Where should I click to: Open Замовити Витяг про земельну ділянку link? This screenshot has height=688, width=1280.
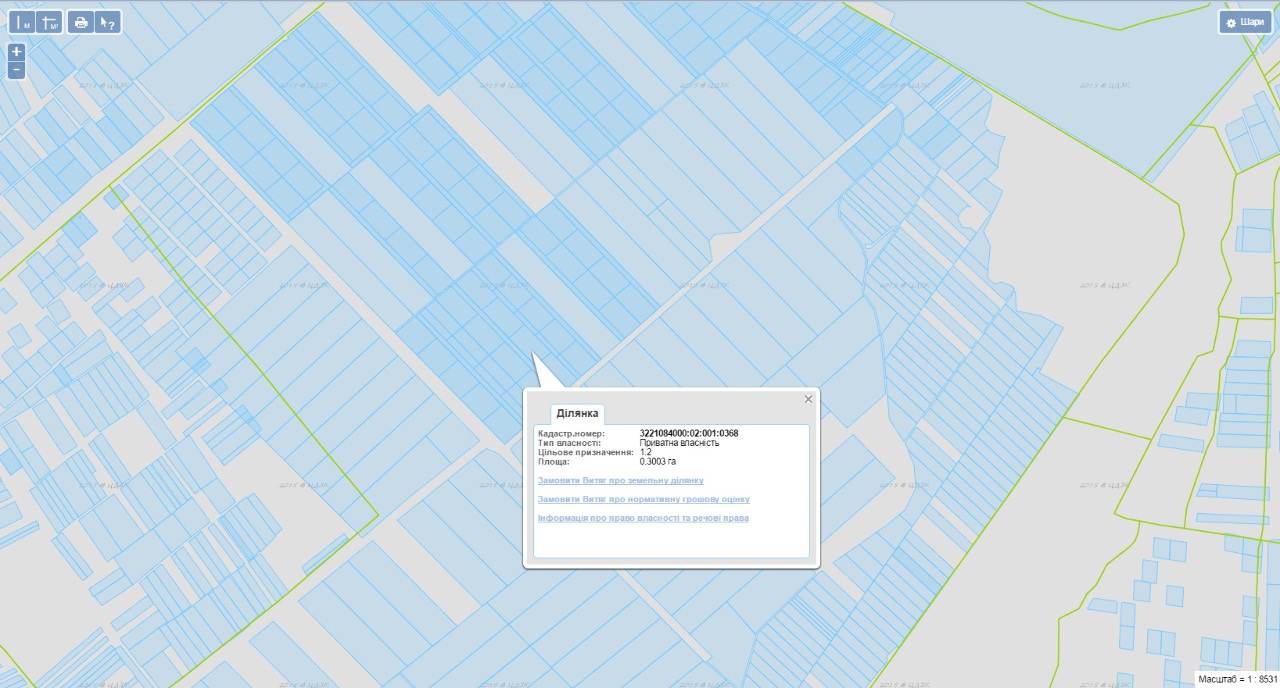coord(620,481)
